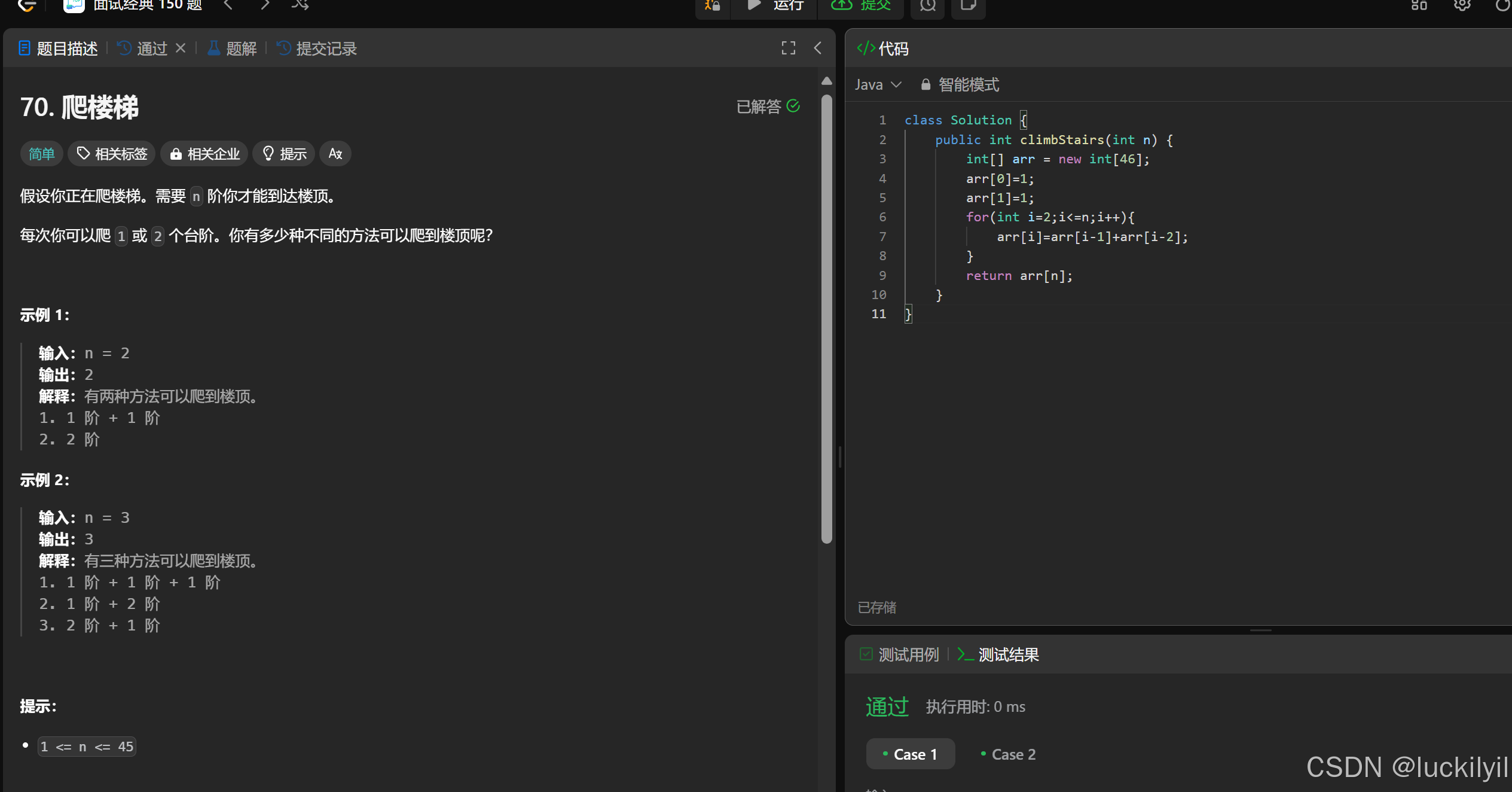1512x792 pixels.
Task: Go to previous problem arrow
Action: [228, 5]
